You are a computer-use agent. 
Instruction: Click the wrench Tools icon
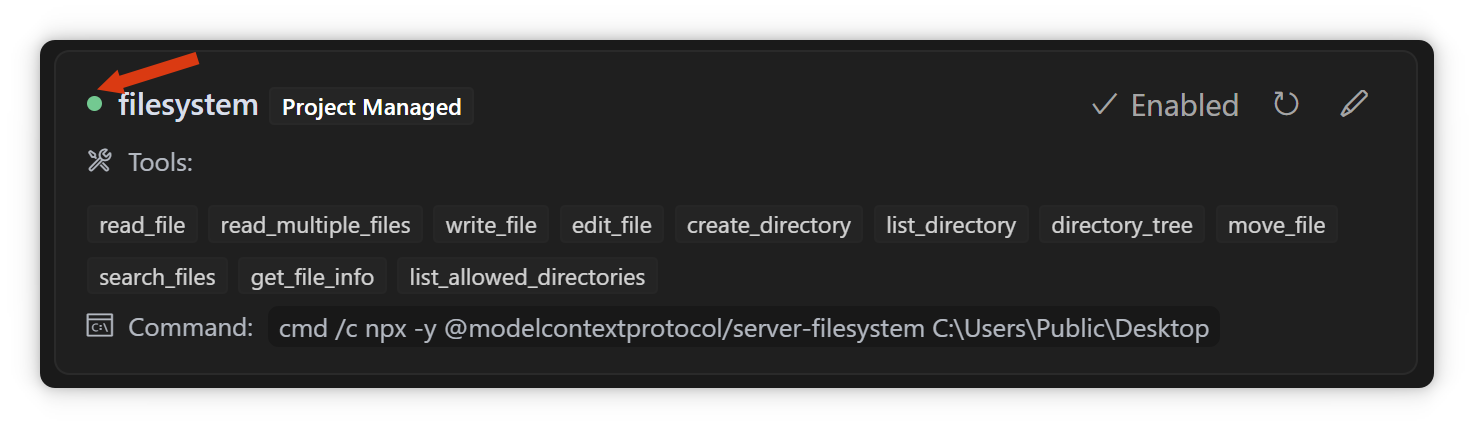[x=100, y=161]
